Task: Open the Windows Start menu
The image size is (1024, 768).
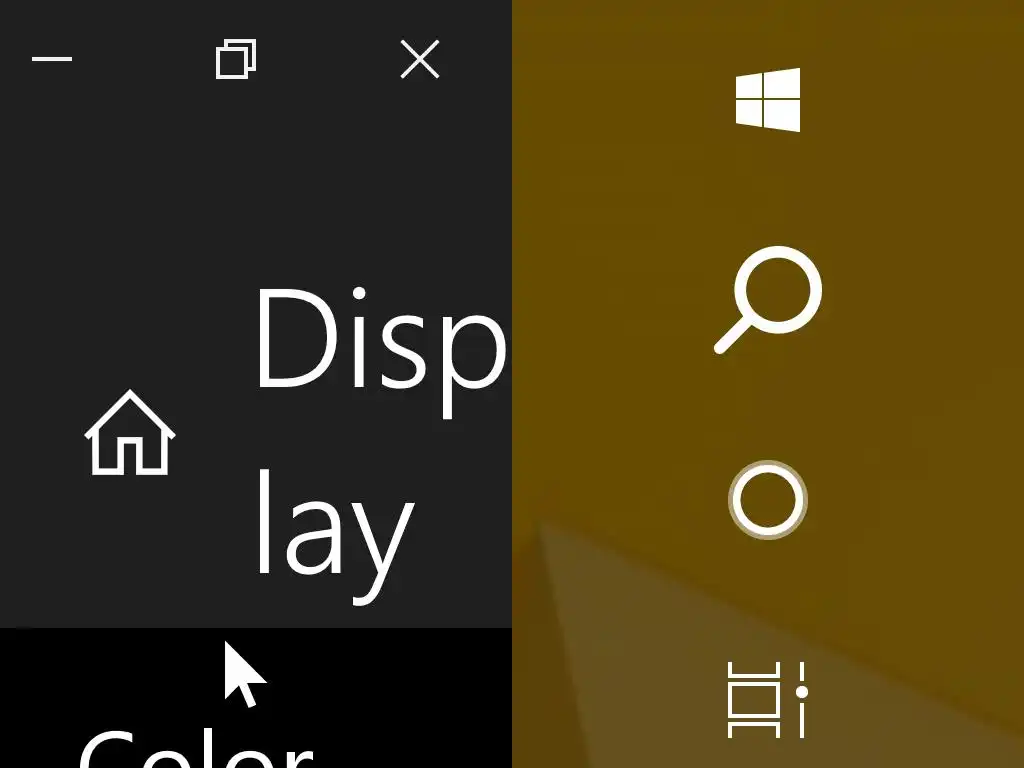Action: 767,100
